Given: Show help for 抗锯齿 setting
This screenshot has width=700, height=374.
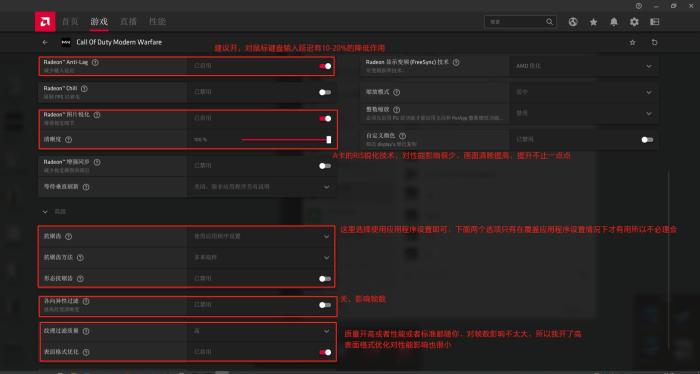Looking at the screenshot, I should point(68,237).
